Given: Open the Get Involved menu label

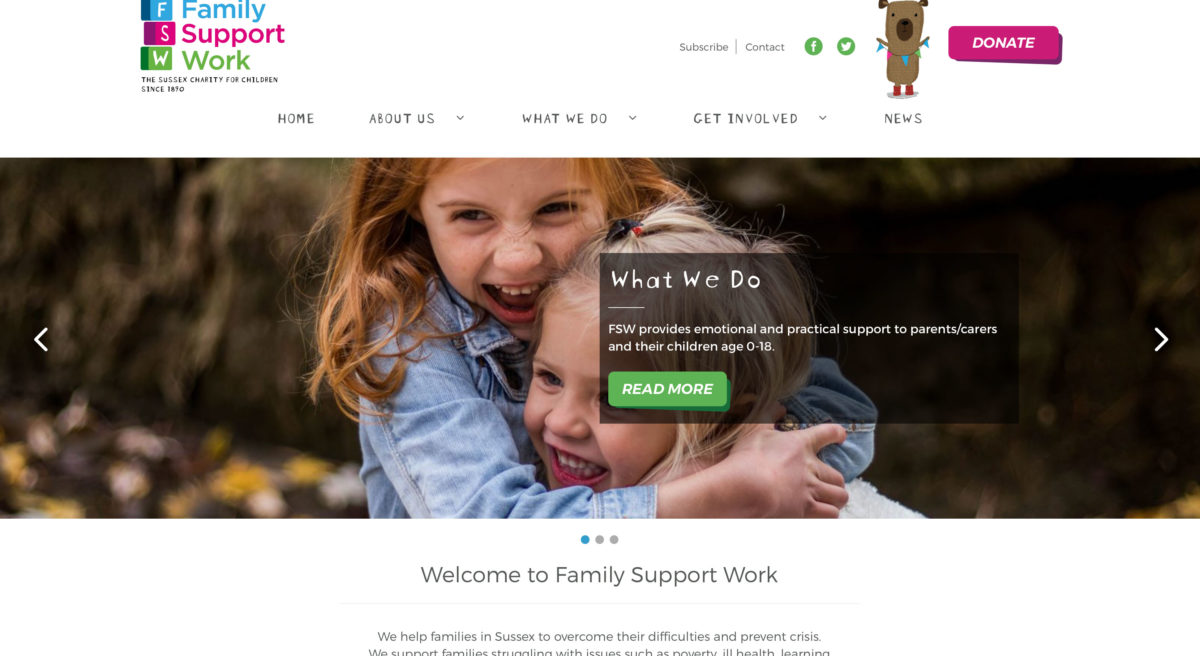Looking at the screenshot, I should tap(746, 118).
